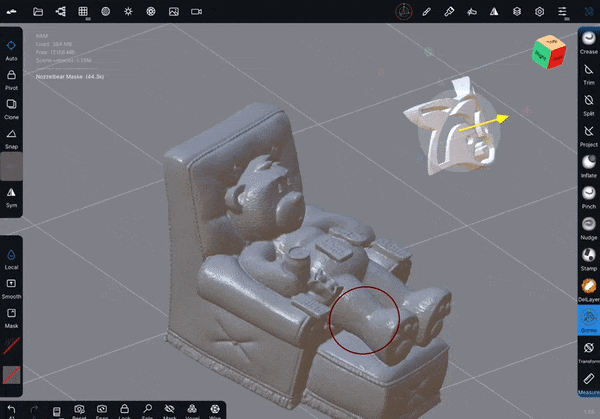This screenshot has height=419, width=600.
Task: Click the Solo button
Action: click(147, 410)
